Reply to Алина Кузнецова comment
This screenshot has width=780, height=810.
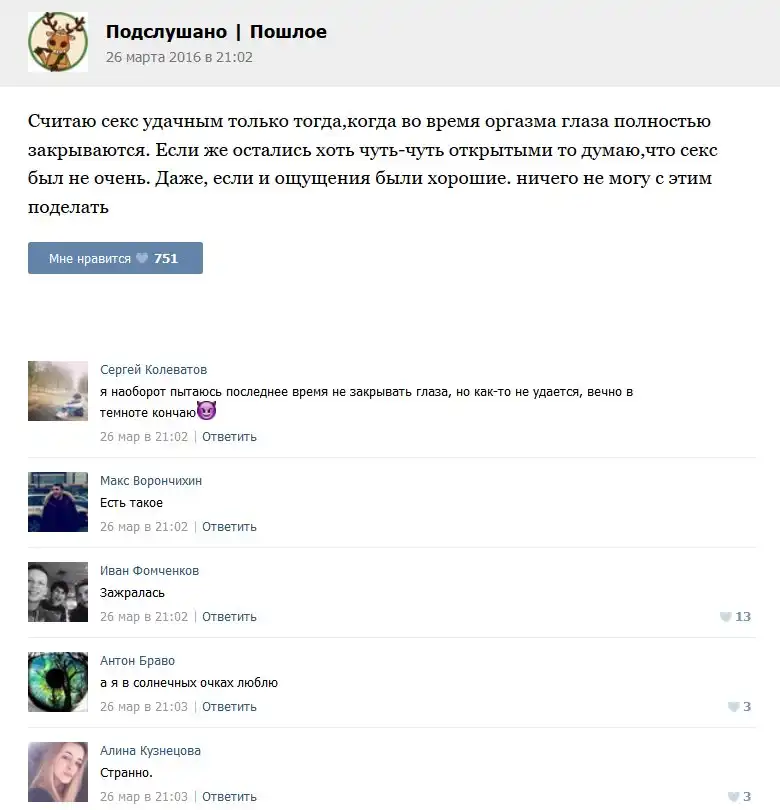pyautogui.click(x=229, y=796)
